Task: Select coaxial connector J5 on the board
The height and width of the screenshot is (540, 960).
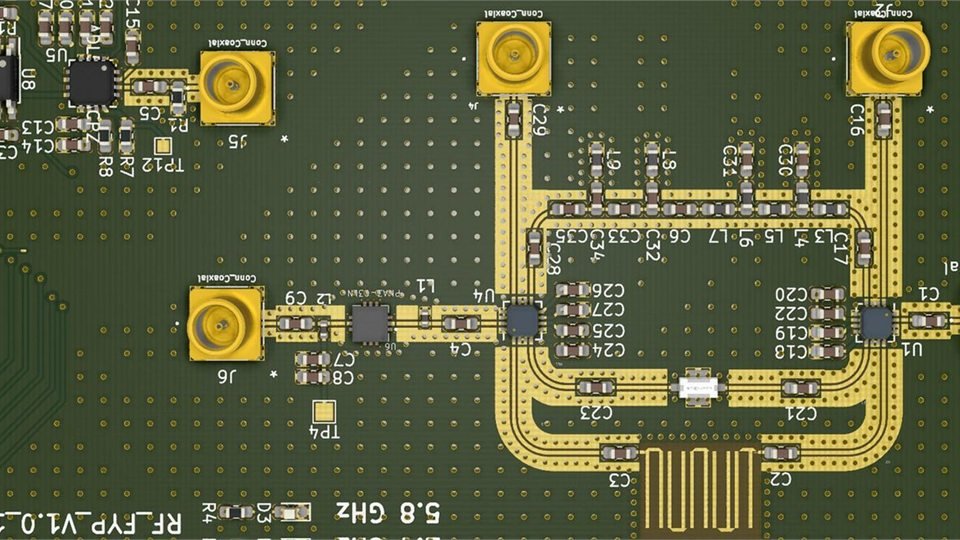Action: (x=237, y=88)
